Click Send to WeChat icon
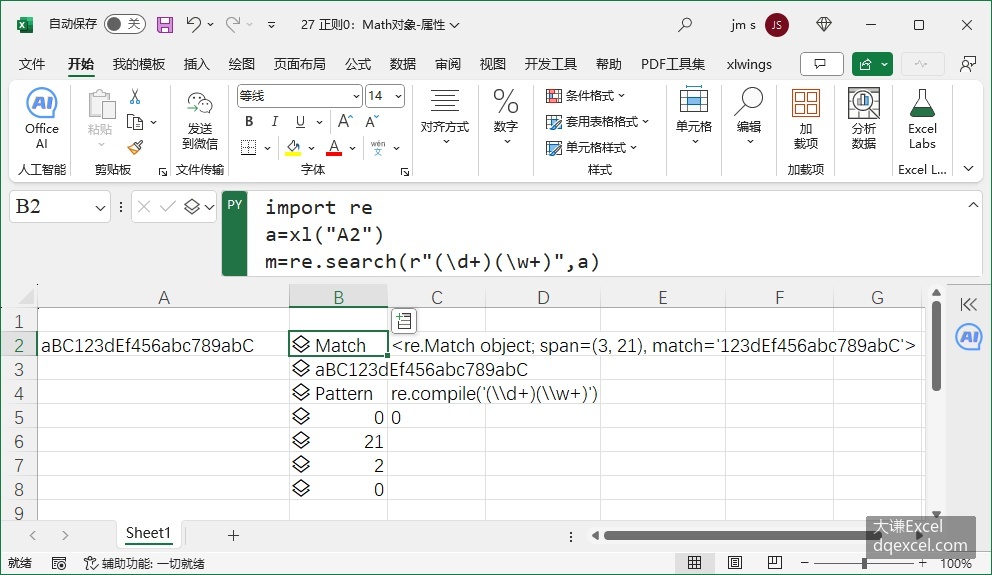 click(x=200, y=119)
